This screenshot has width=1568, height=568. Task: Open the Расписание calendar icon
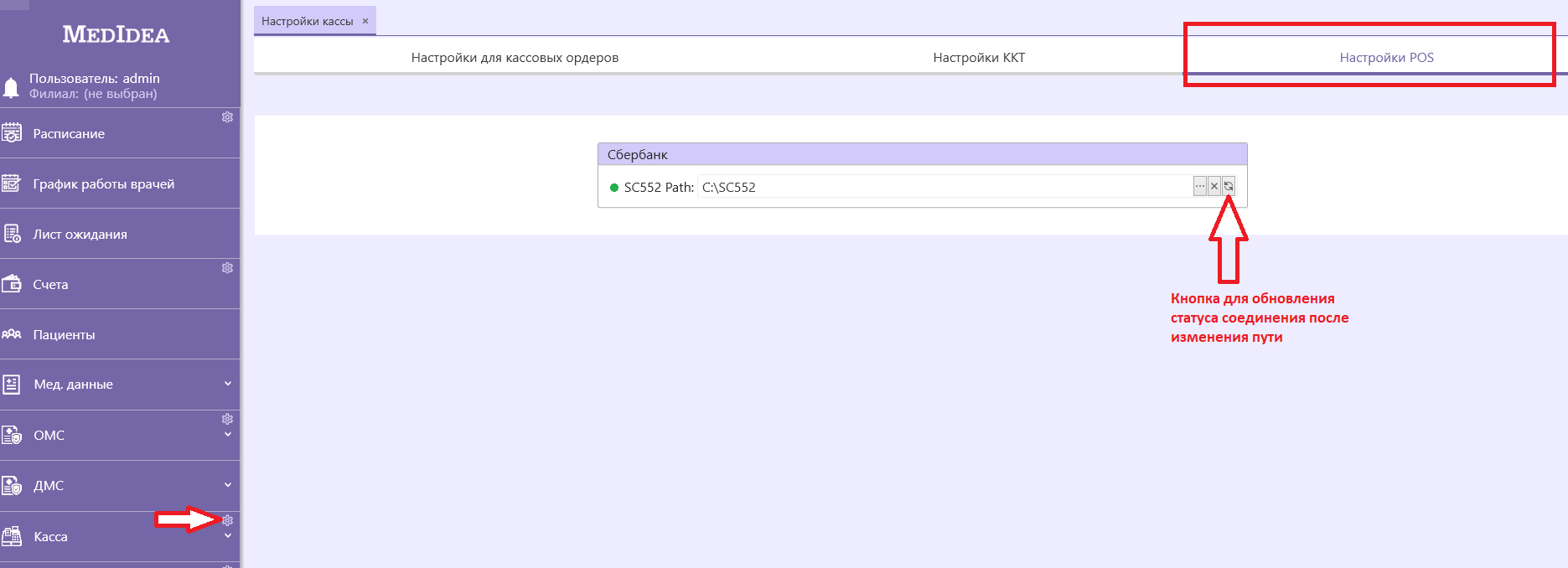tap(11, 133)
